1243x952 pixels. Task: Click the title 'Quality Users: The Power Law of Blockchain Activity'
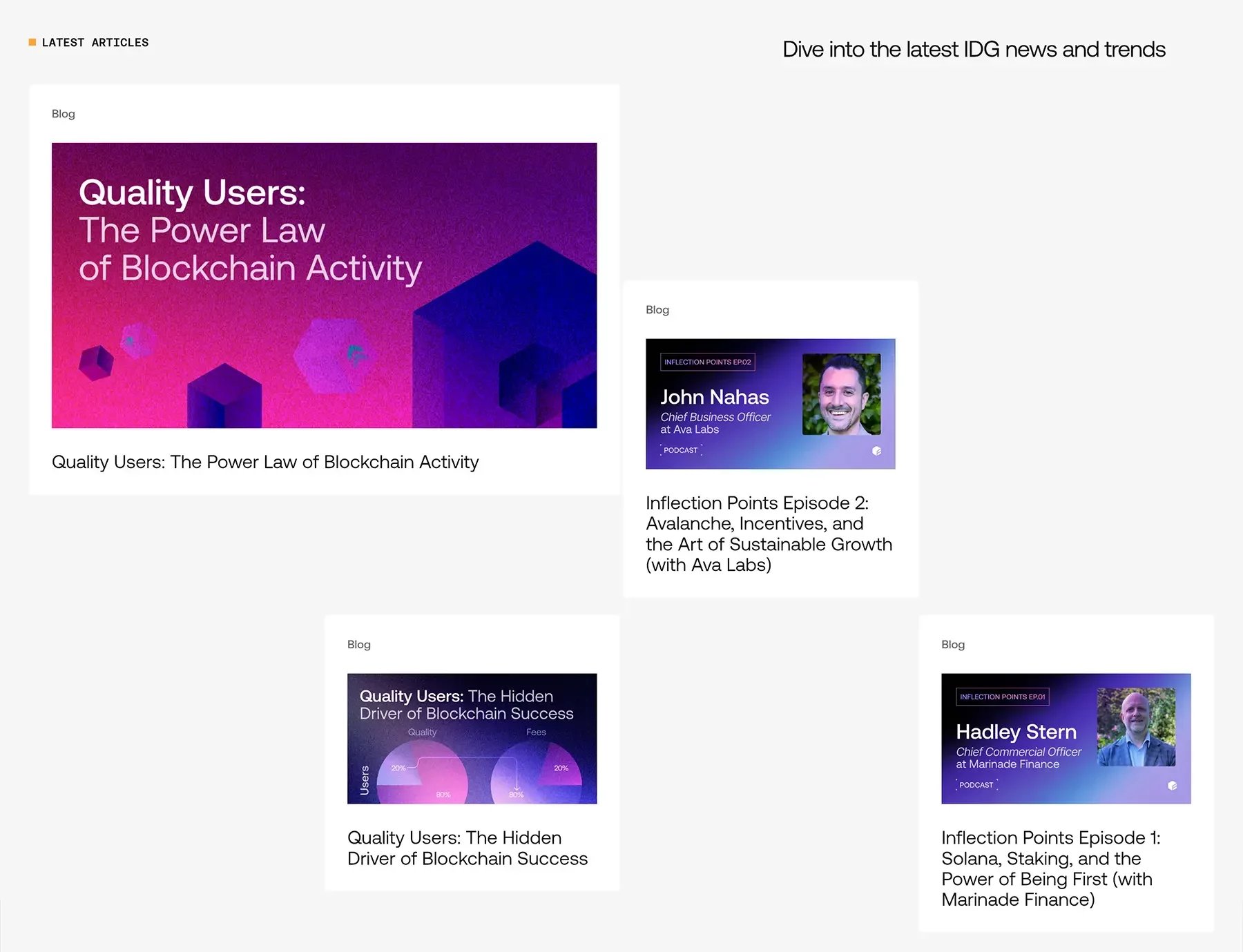265,462
